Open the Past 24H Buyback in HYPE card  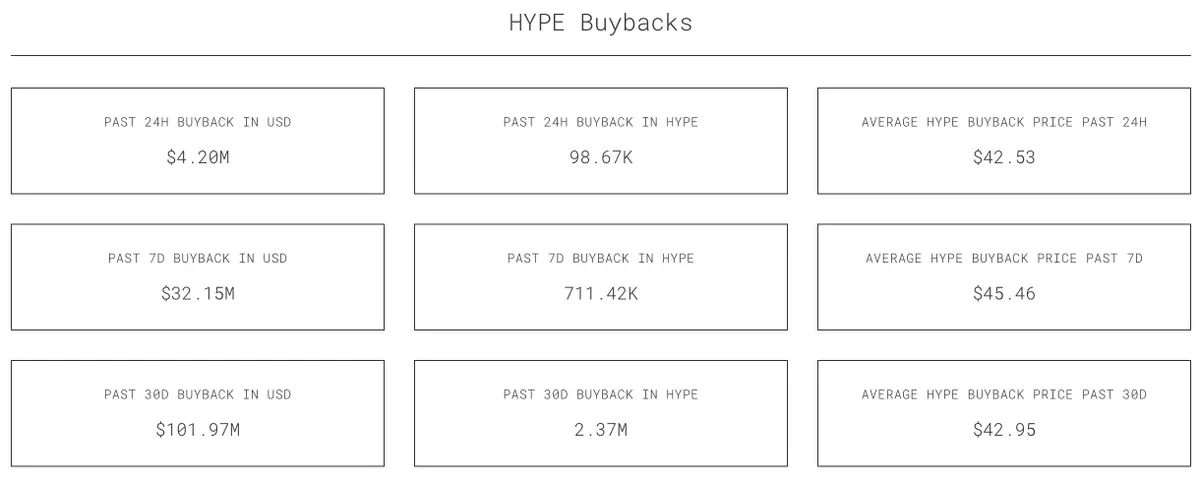tap(601, 141)
